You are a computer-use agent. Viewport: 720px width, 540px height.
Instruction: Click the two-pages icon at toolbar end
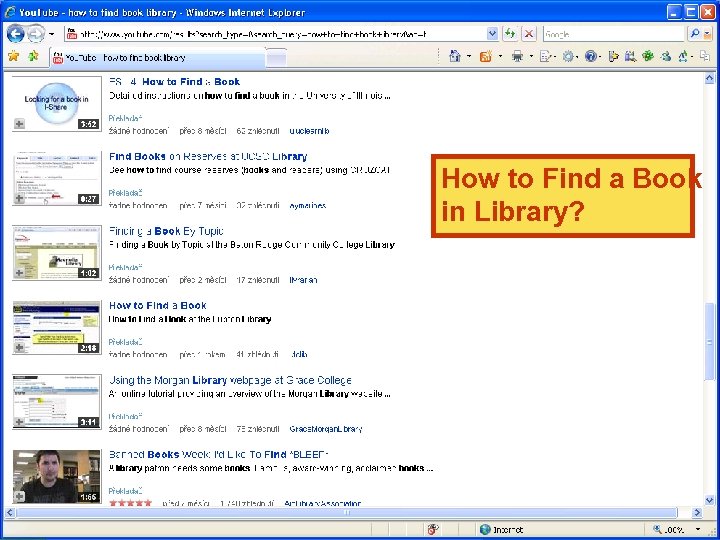click(705, 56)
